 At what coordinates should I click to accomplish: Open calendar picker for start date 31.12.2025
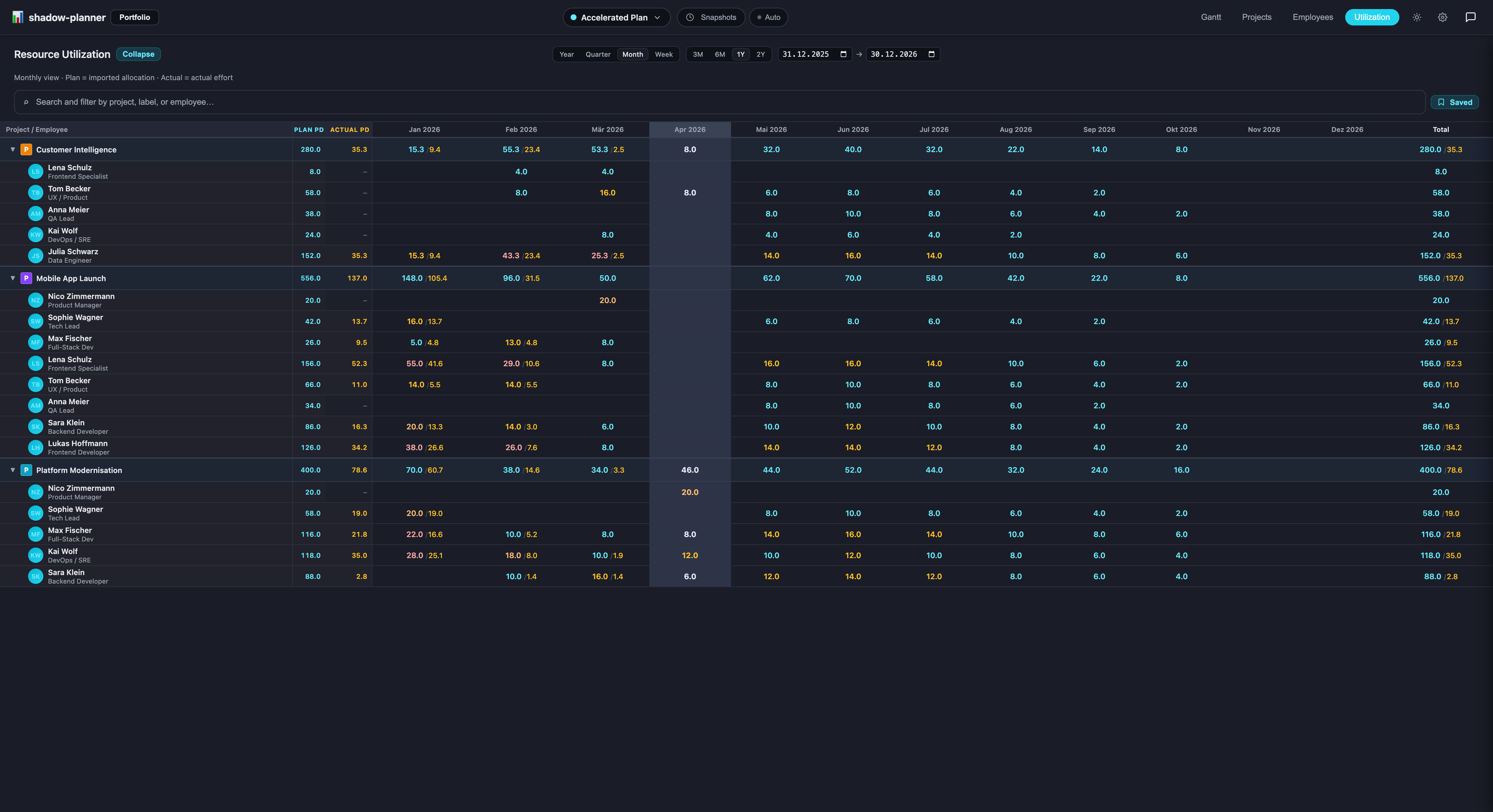click(843, 54)
